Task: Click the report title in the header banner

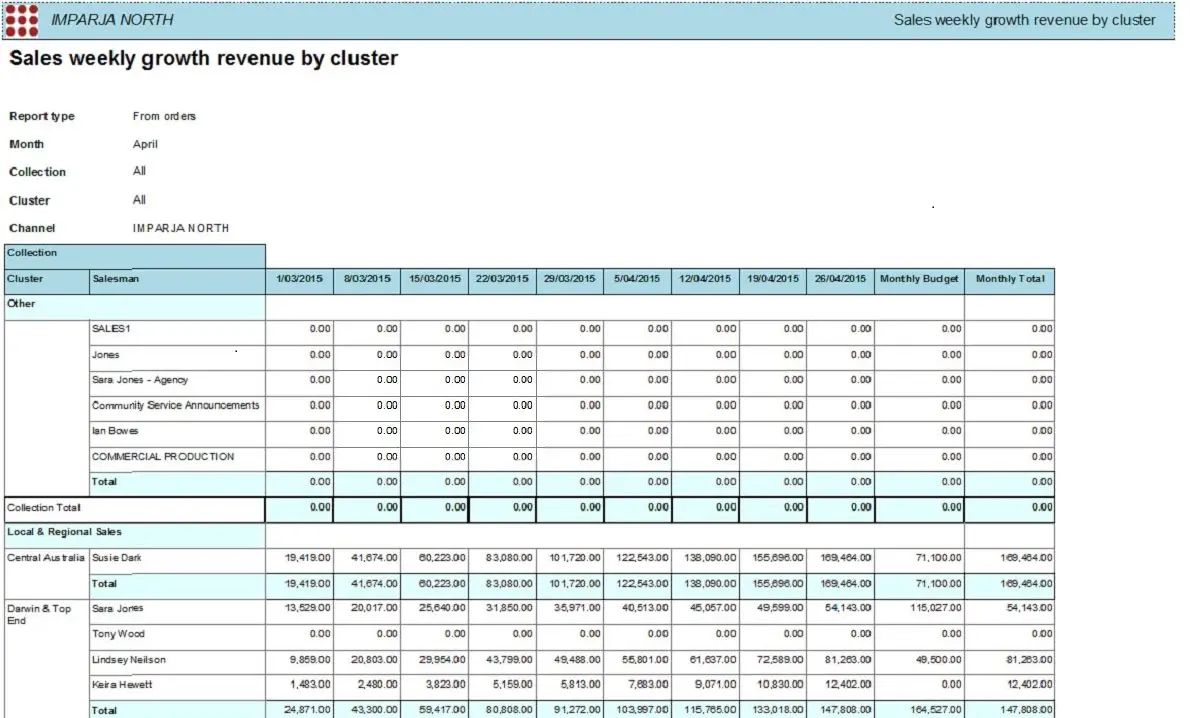Action: point(1024,20)
